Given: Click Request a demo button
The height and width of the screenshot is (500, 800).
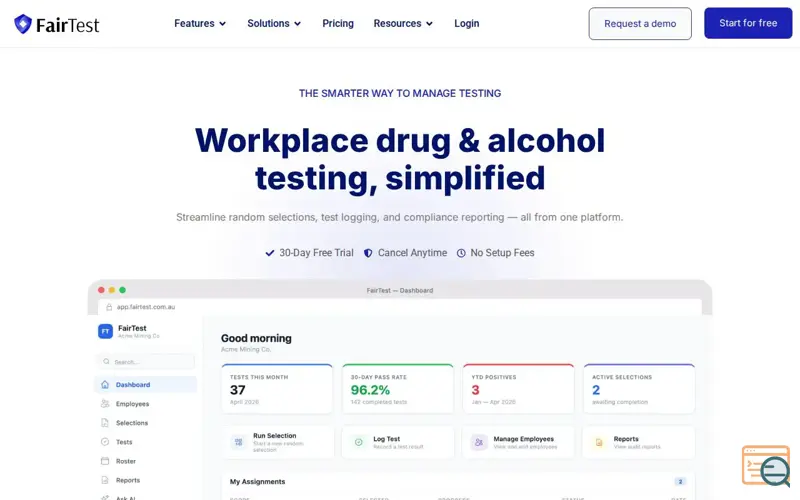Looking at the screenshot, I should 640,23.
